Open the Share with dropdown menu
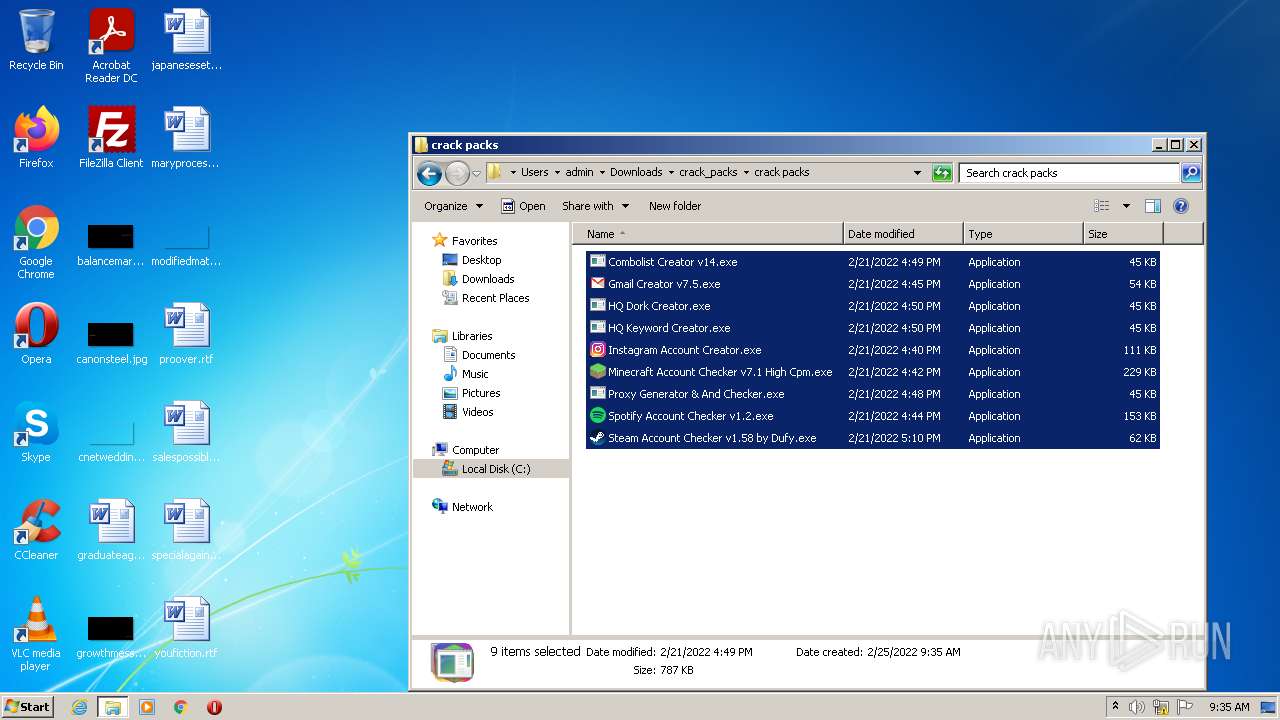Image resolution: width=1280 pixels, height=720 pixels. [x=596, y=206]
